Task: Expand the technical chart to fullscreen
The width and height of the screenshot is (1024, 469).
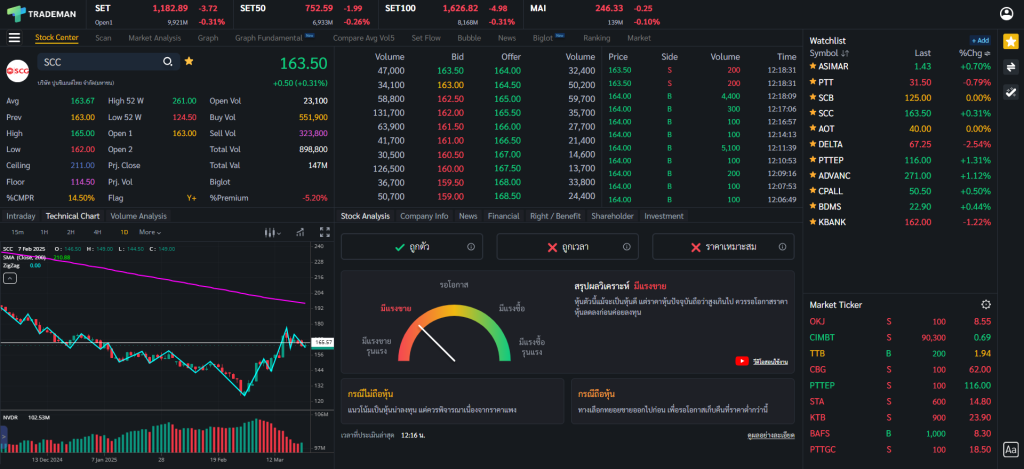Action: (326, 232)
